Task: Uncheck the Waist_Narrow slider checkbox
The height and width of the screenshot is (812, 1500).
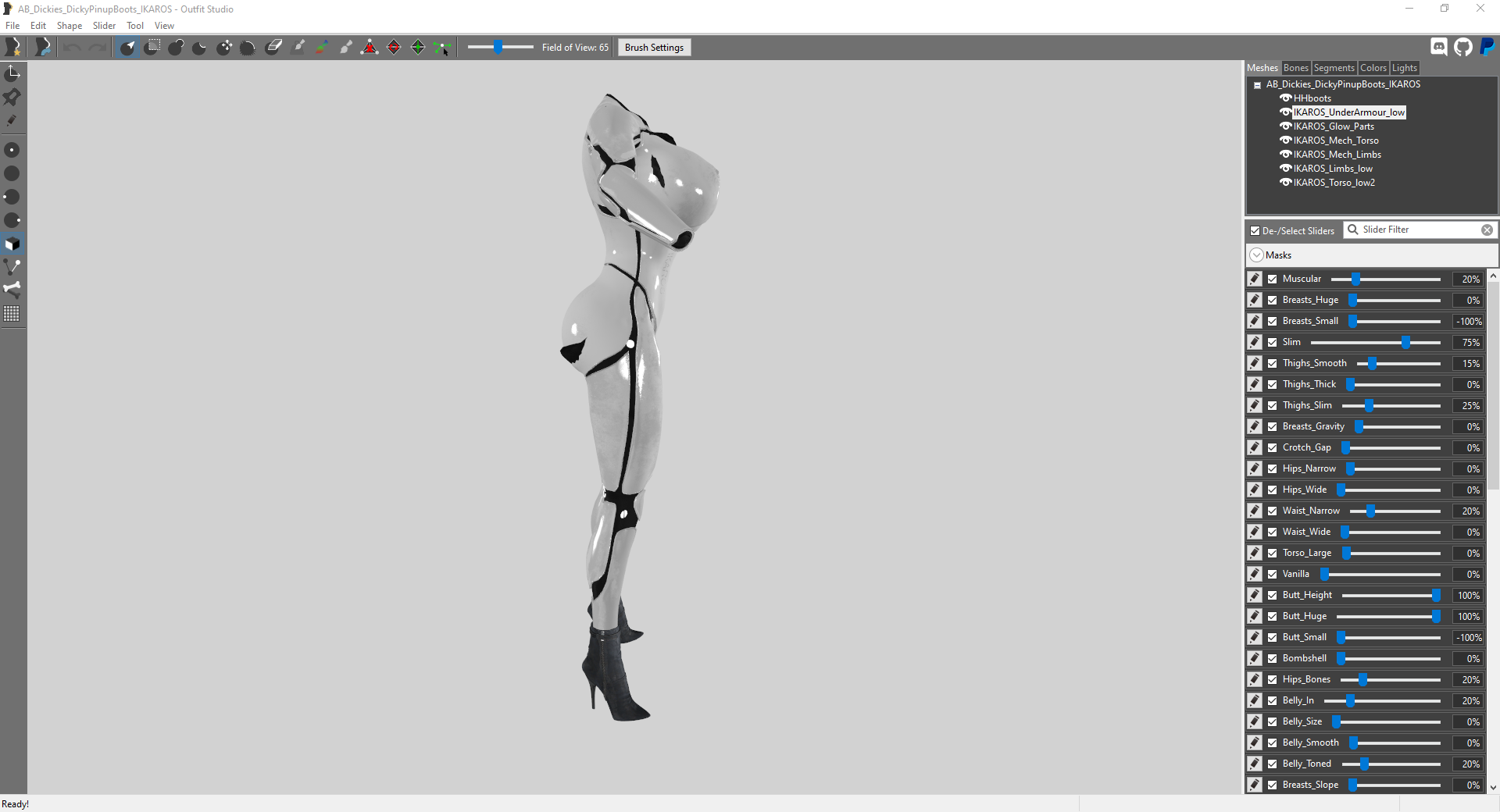Action: [x=1273, y=511]
